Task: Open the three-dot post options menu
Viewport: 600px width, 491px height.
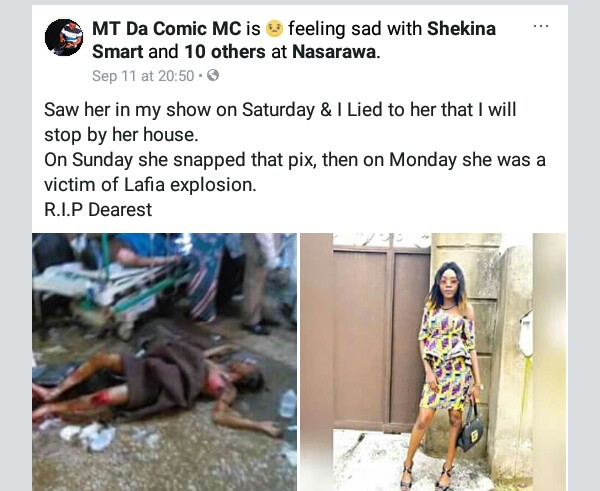Action: (541, 26)
